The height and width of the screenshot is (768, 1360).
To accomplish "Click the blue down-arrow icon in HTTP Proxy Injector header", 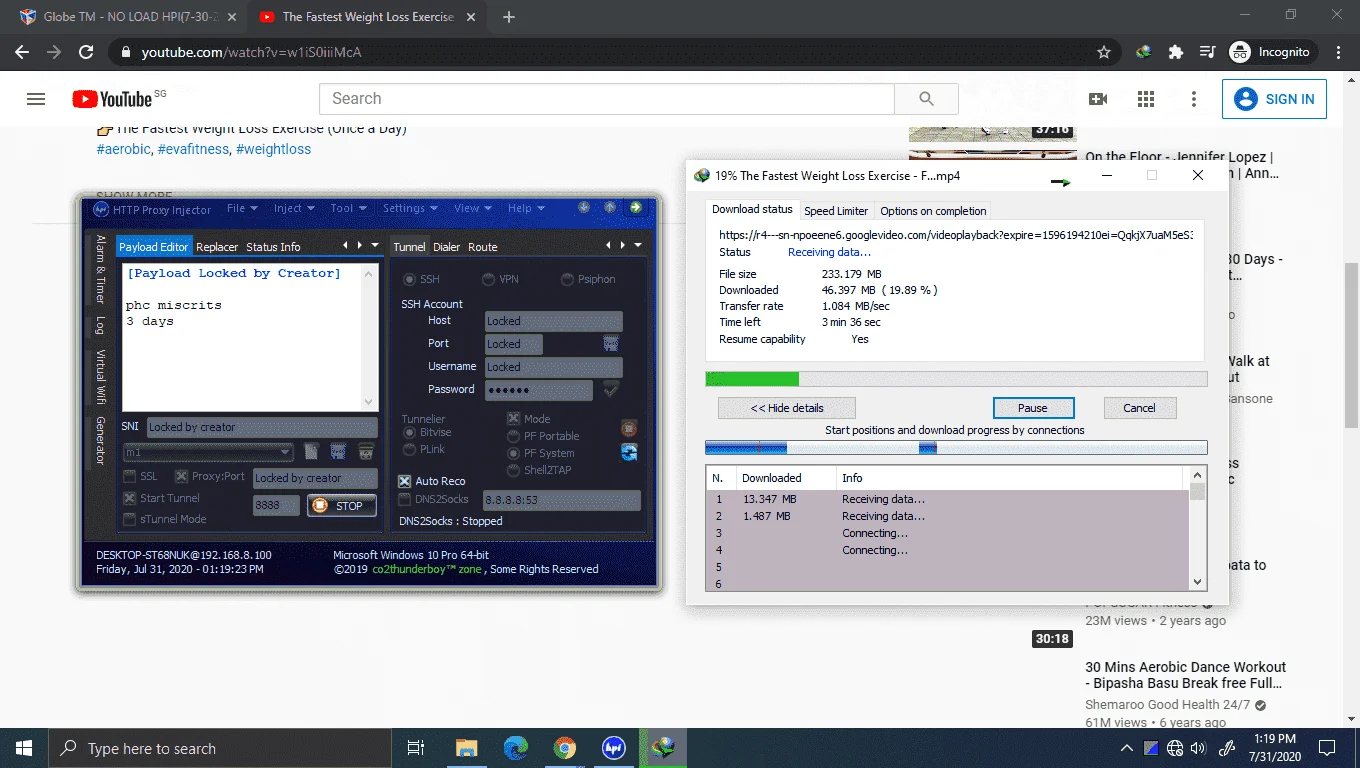I will click(x=584, y=208).
